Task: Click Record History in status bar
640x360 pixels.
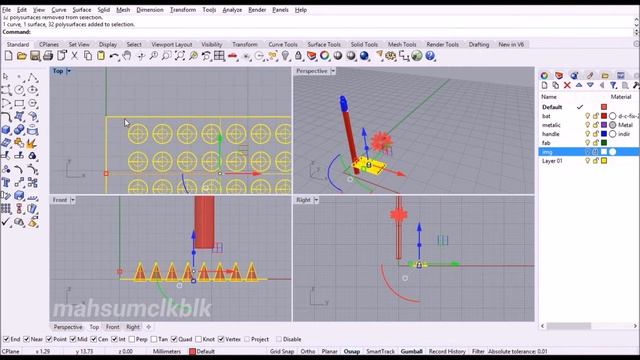Action: pos(447,351)
